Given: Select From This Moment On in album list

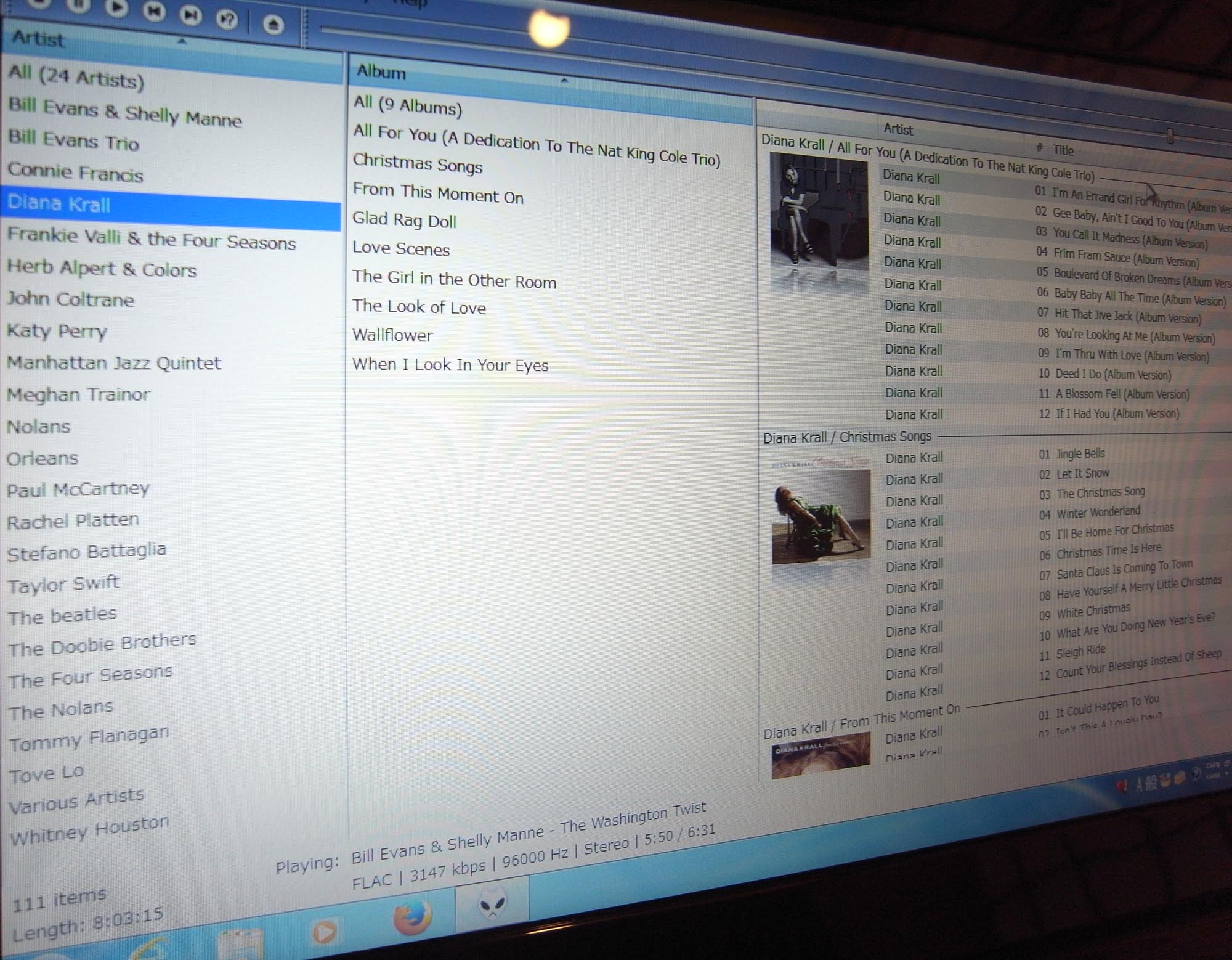Looking at the screenshot, I should pyautogui.click(x=438, y=193).
